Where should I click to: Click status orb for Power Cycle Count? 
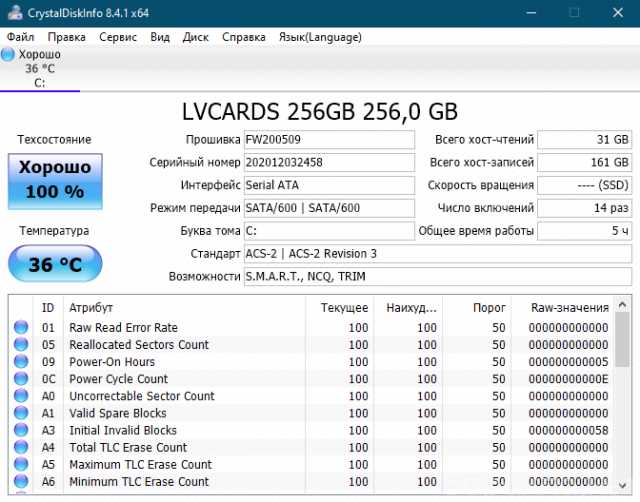coord(21,379)
